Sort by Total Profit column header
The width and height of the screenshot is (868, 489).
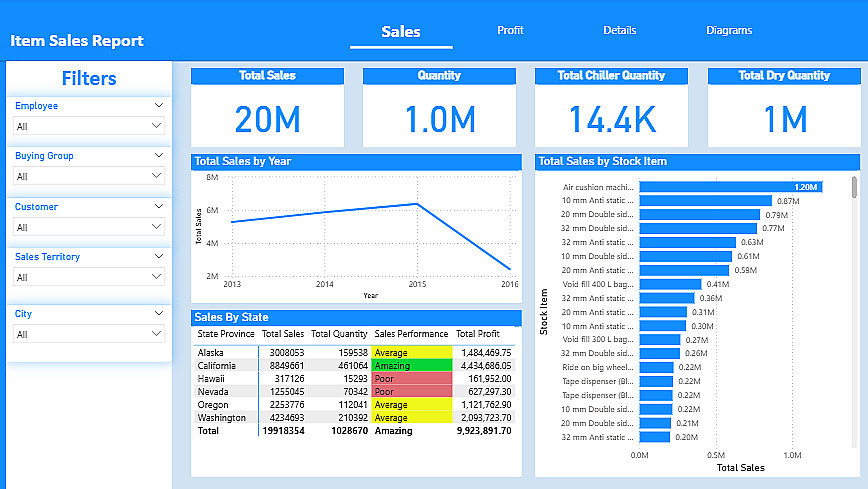pos(478,334)
